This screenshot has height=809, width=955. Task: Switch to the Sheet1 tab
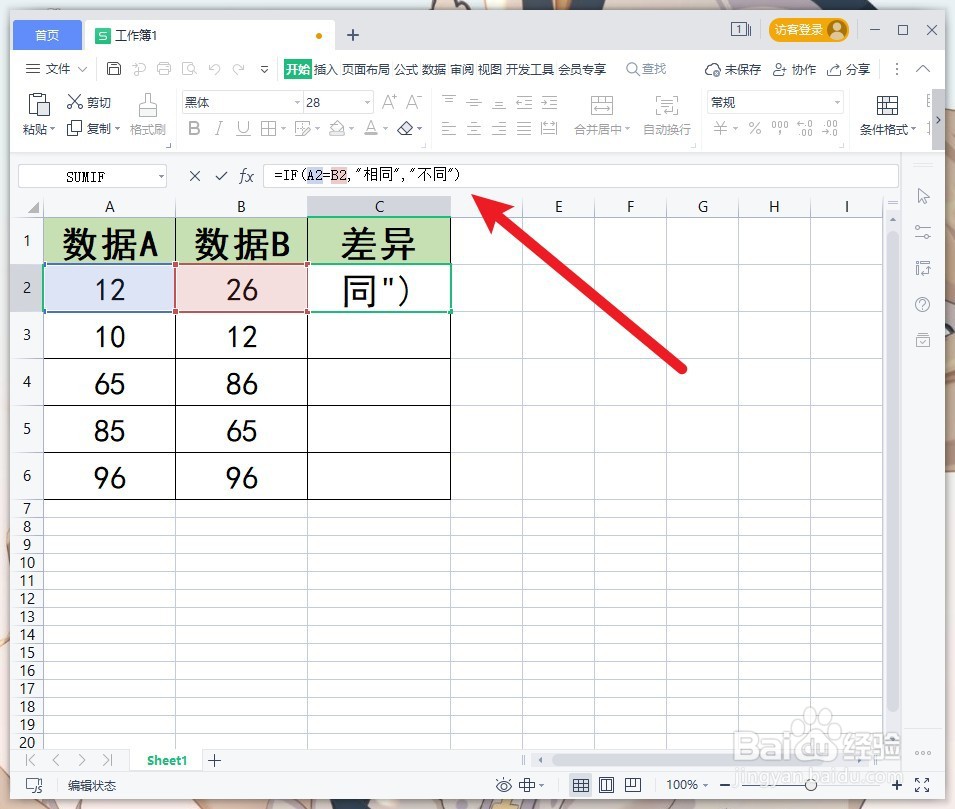point(166,760)
